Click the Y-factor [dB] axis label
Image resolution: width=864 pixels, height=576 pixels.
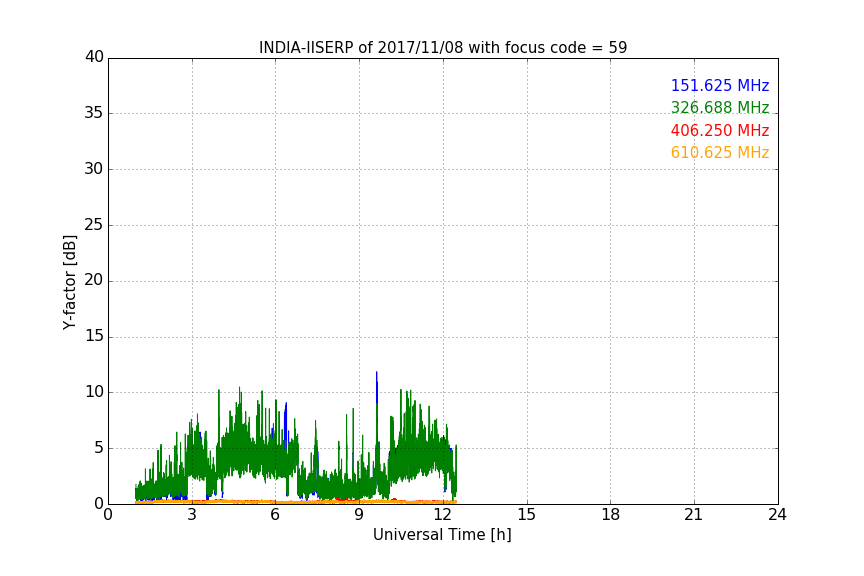tap(69, 282)
